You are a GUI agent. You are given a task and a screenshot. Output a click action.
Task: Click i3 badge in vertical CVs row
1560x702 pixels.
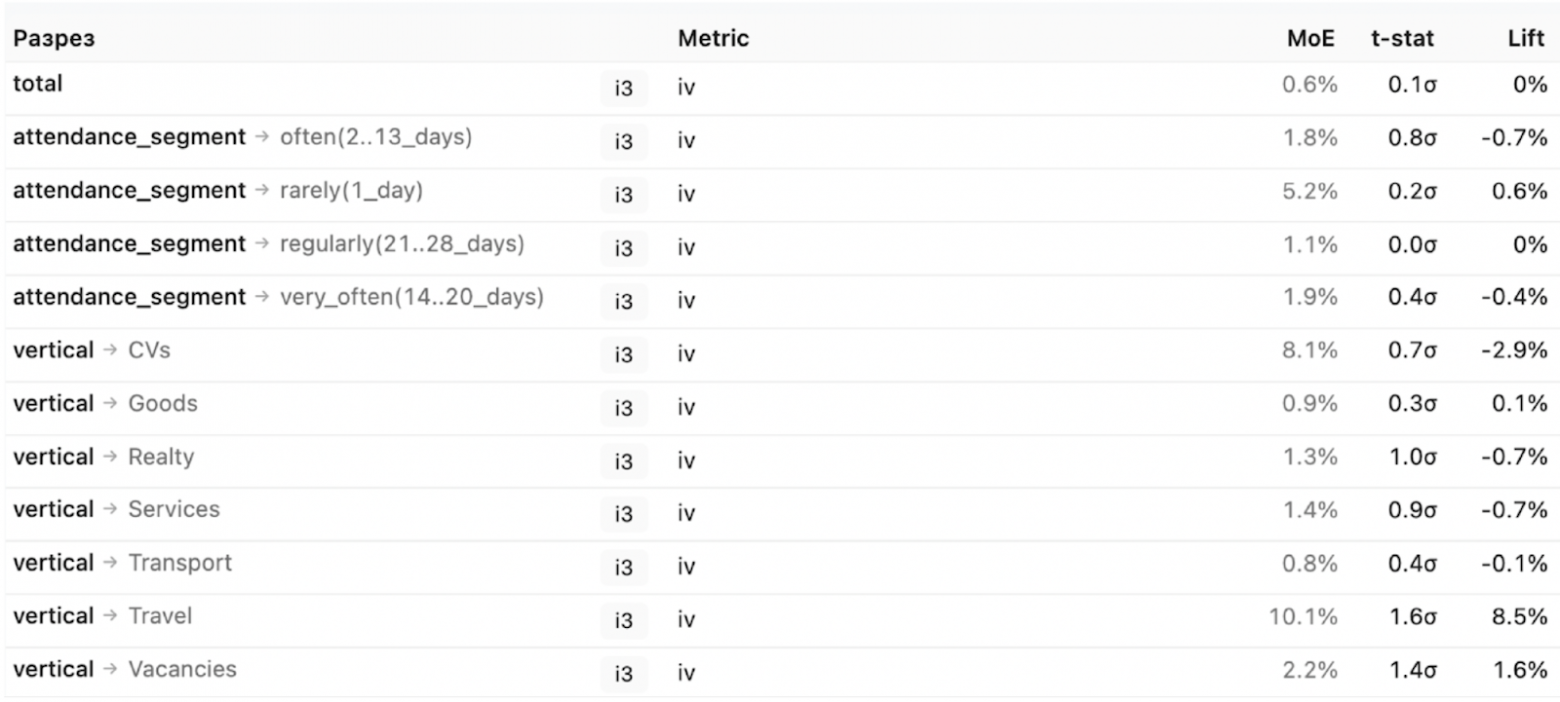(x=623, y=355)
